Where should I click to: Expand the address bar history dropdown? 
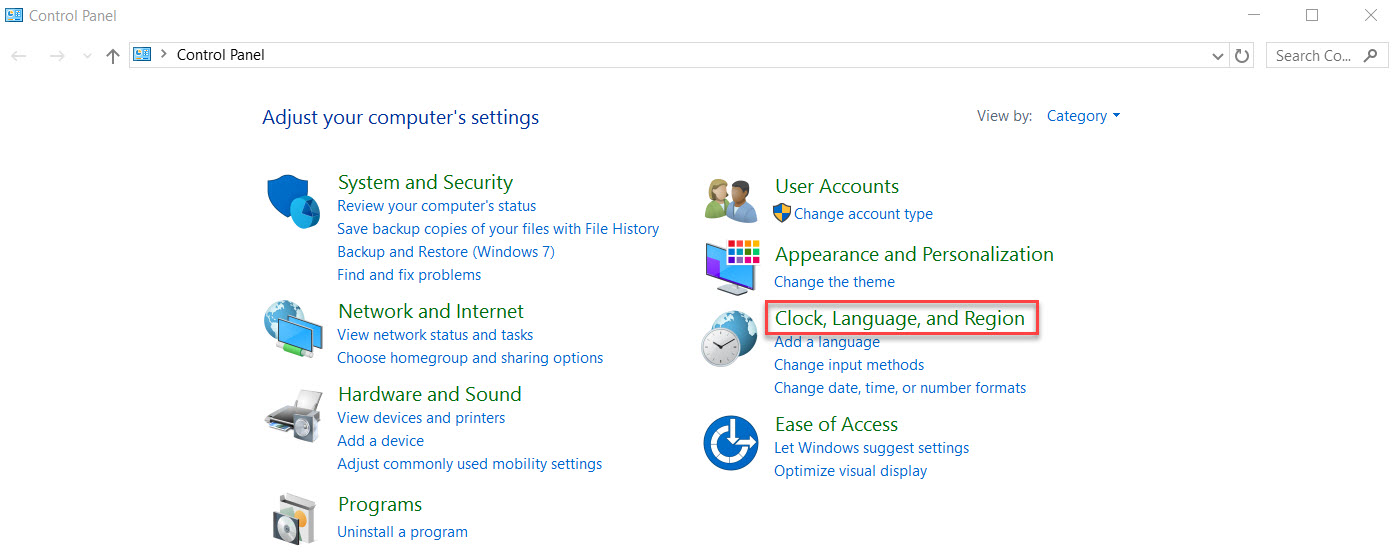click(x=1217, y=56)
